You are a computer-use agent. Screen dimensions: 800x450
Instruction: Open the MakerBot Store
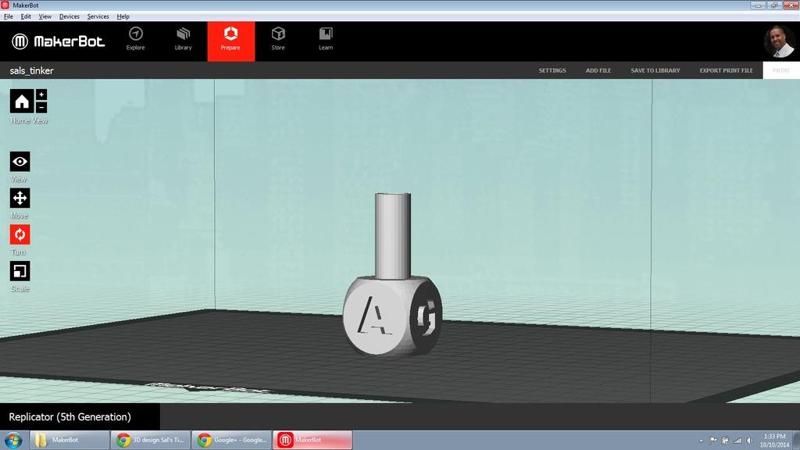pos(278,40)
